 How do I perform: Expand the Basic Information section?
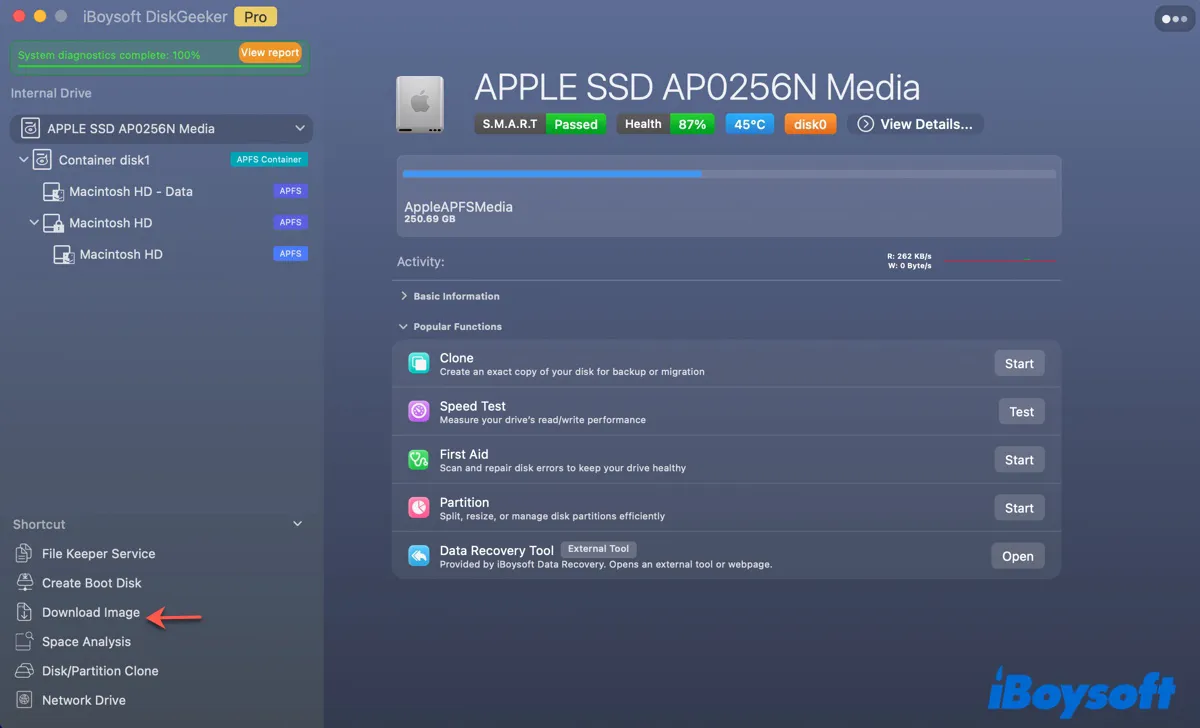coord(404,296)
